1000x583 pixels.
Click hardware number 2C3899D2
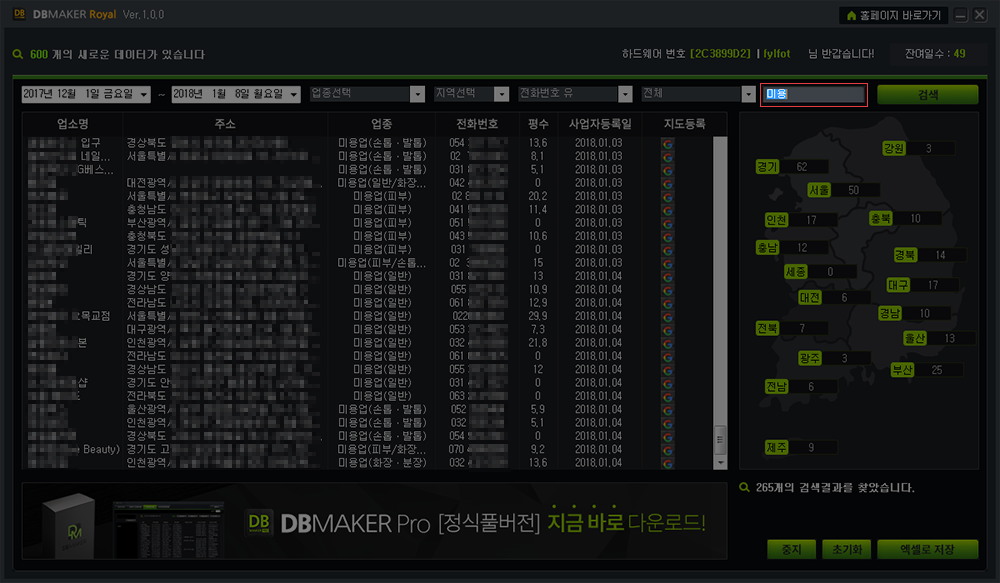[x=720, y=54]
